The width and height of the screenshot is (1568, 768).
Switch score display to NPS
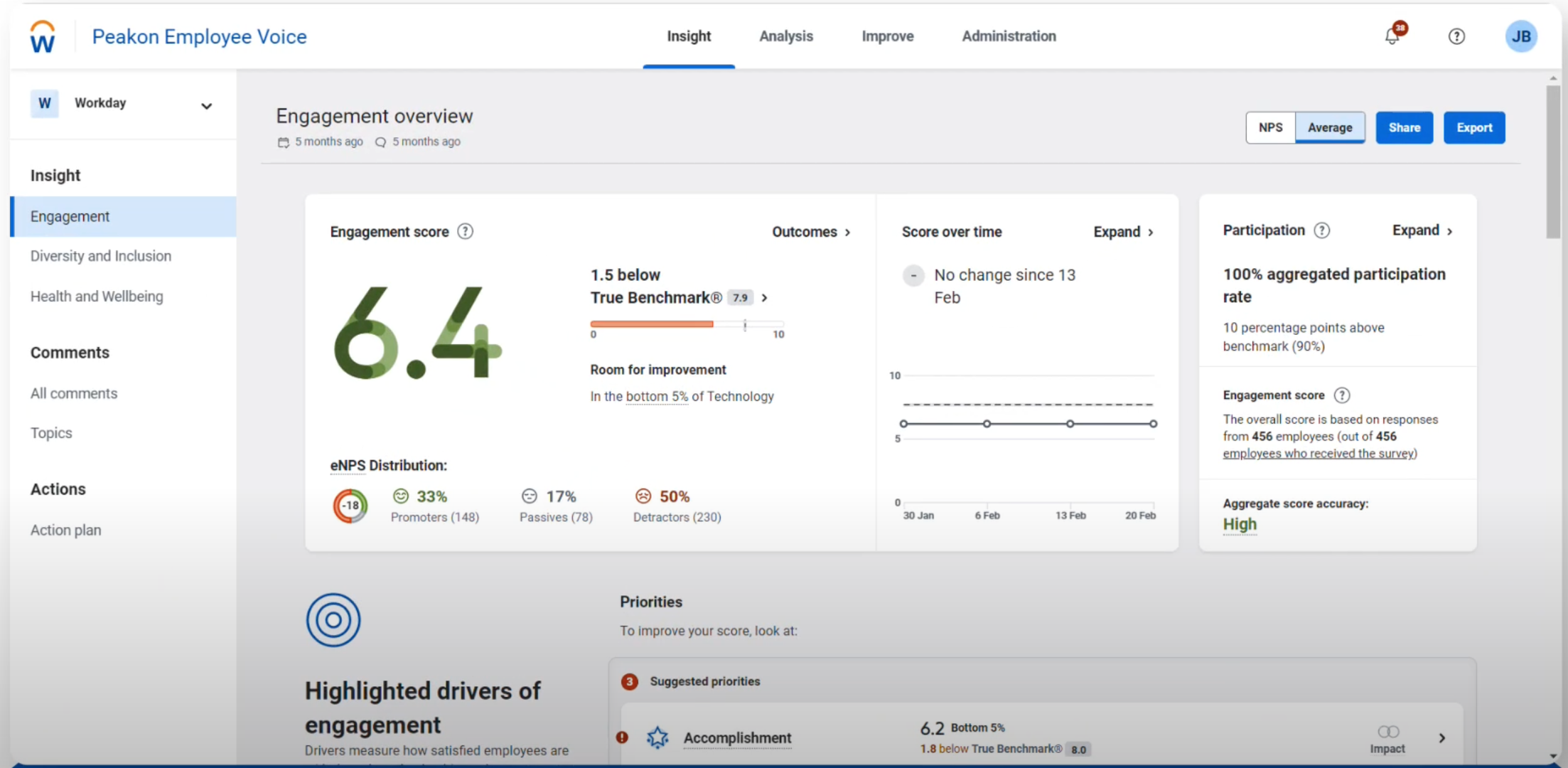pos(1270,127)
